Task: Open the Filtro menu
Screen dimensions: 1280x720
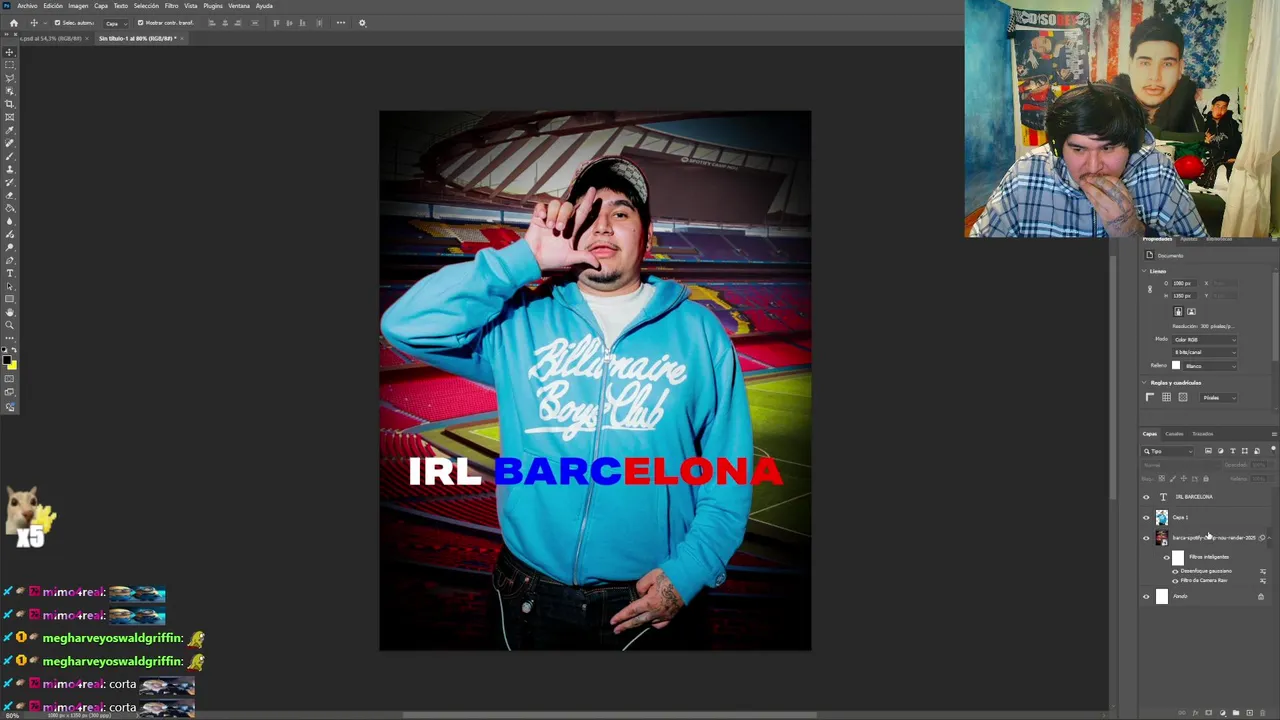Action: click(x=171, y=6)
